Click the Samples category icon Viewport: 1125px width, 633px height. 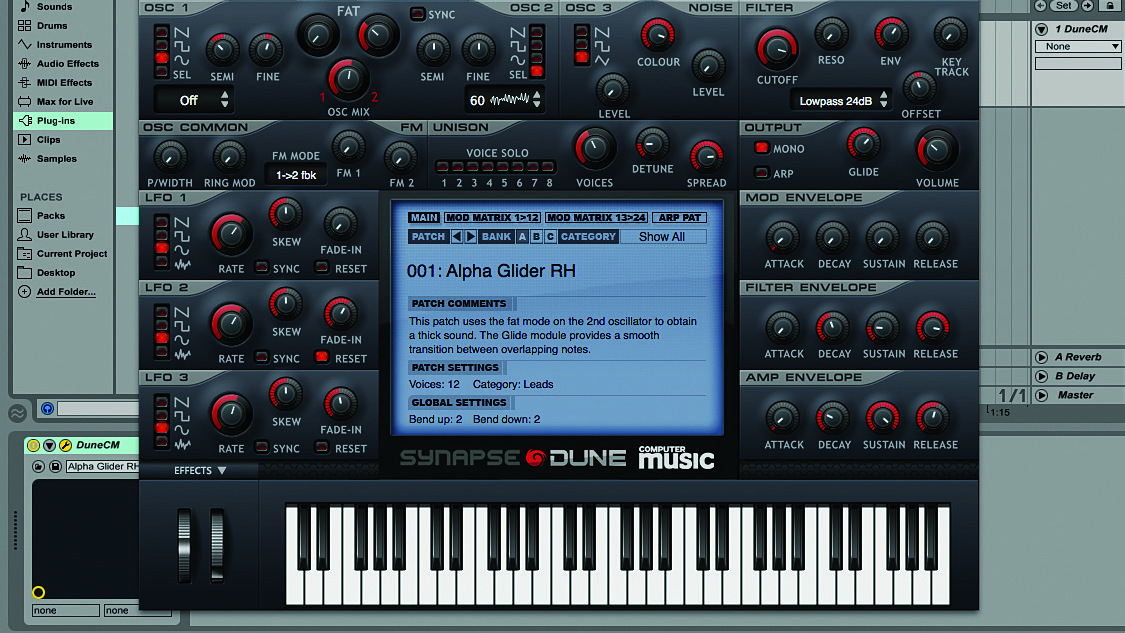coord(24,159)
